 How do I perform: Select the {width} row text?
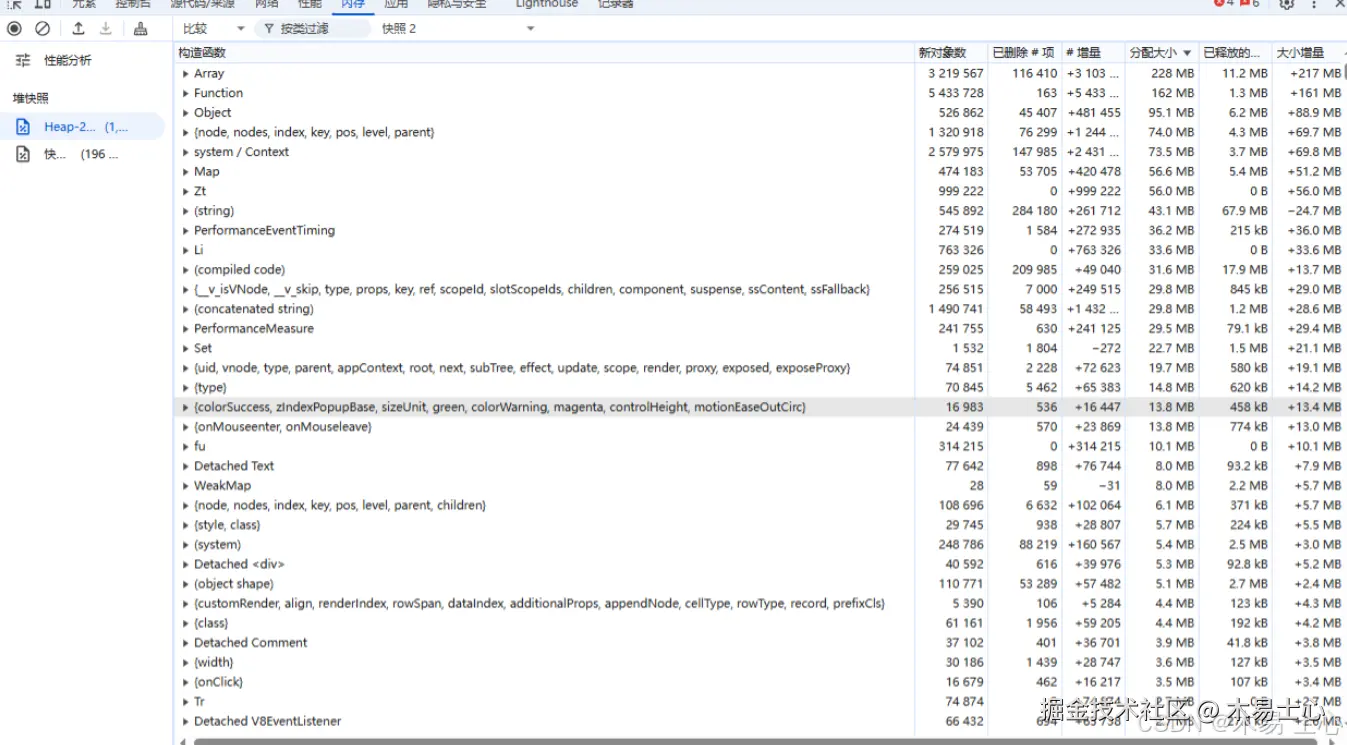coord(214,662)
